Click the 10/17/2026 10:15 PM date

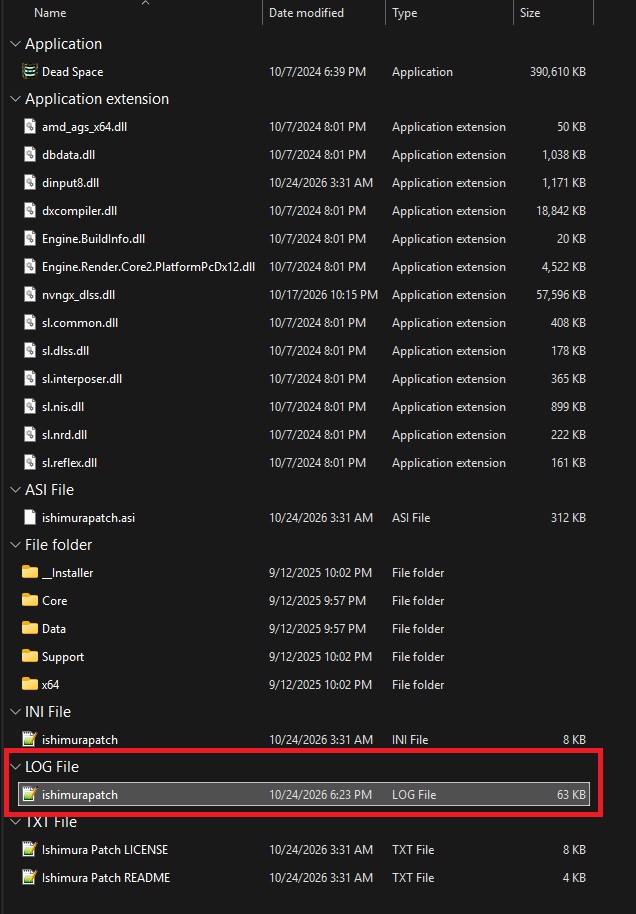(323, 294)
